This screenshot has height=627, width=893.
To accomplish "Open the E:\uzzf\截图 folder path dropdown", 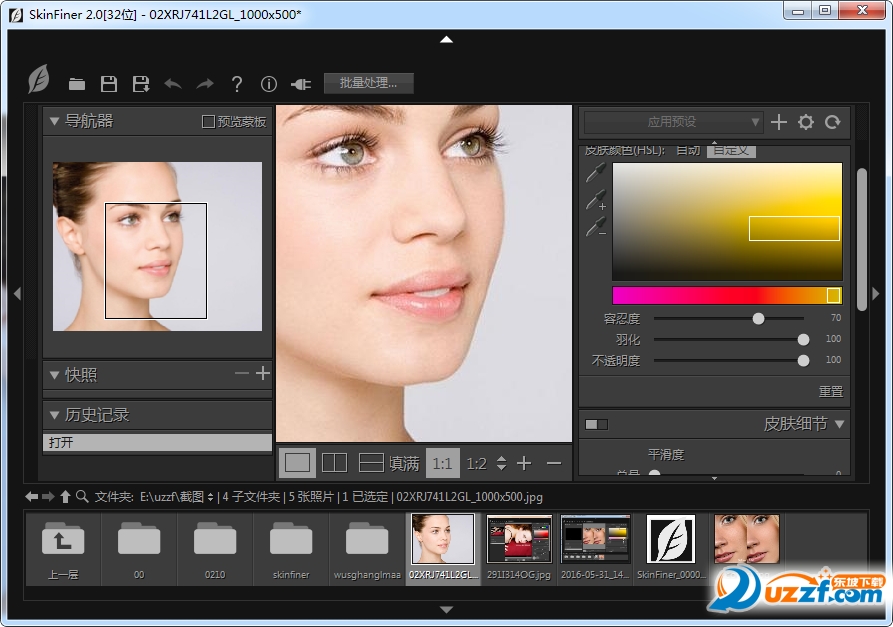I will 177,497.
